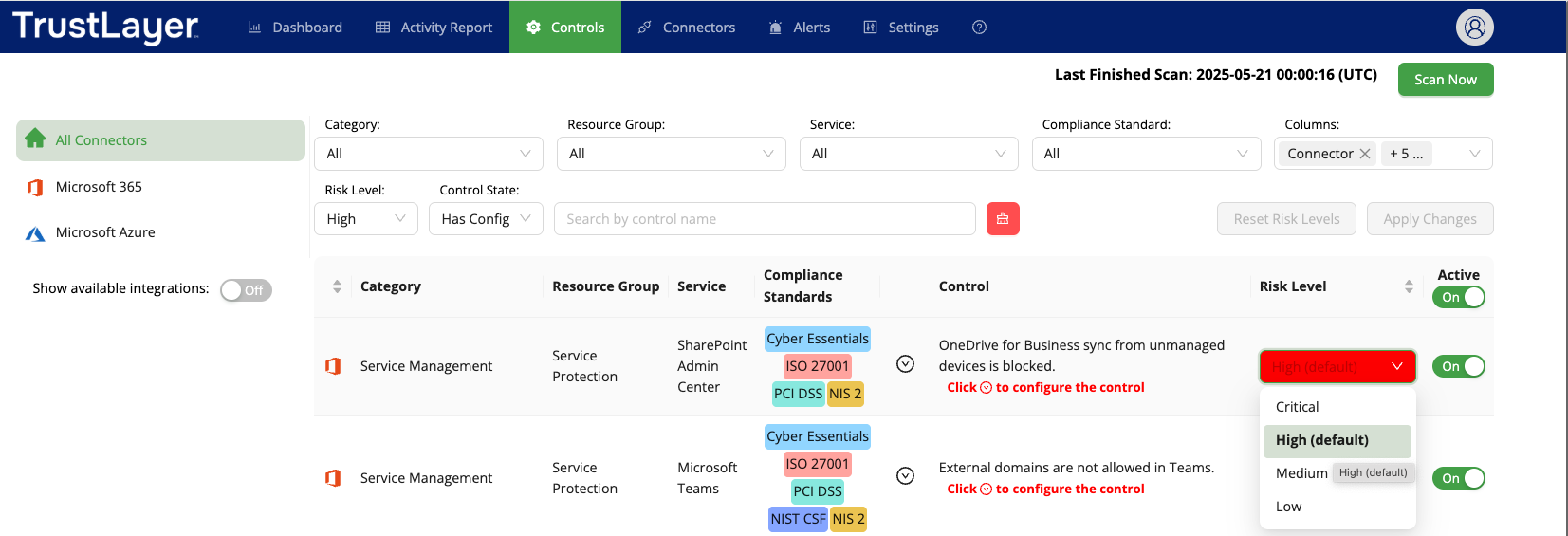
Task: Open the user profile avatar
Action: pyautogui.click(x=1475, y=28)
